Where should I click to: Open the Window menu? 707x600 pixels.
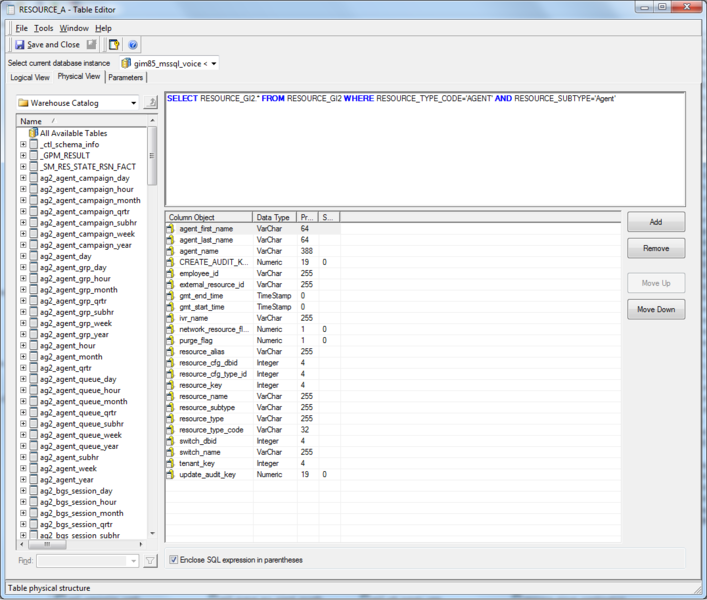tap(74, 28)
